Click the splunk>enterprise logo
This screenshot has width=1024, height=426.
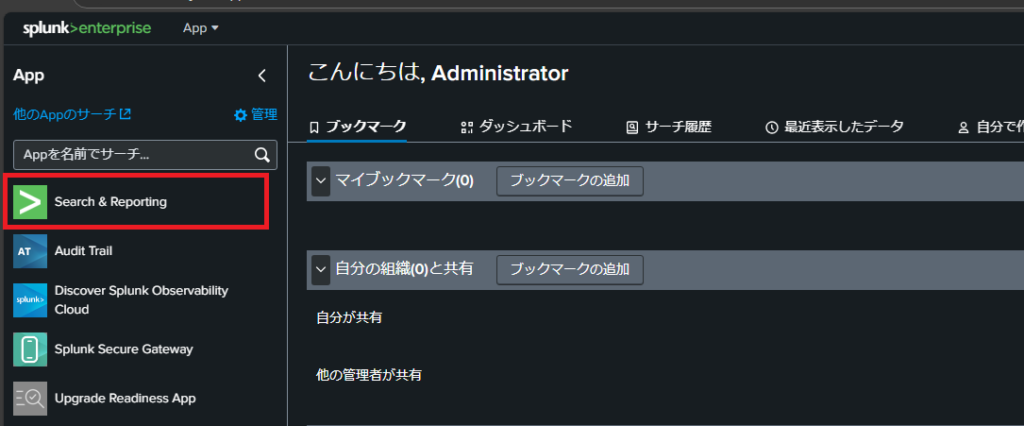pos(87,28)
